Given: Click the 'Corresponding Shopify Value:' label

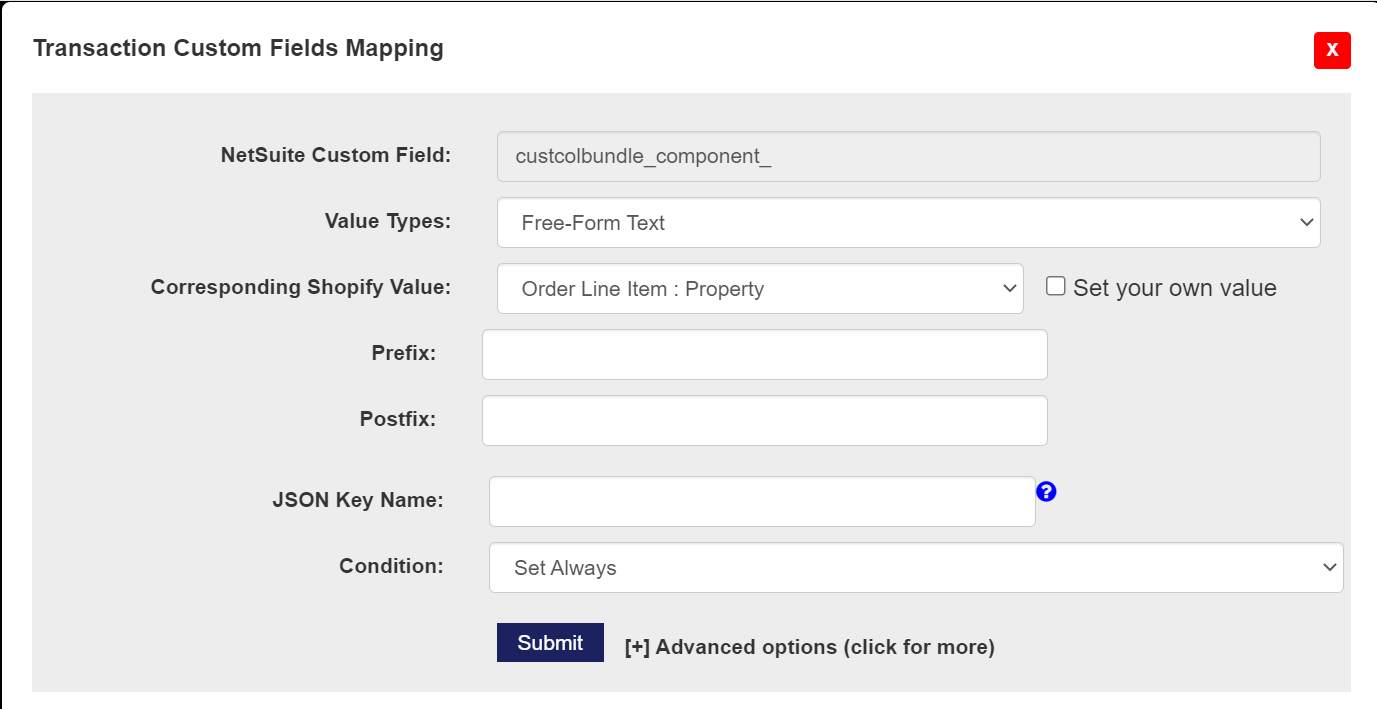Looking at the screenshot, I should (x=301, y=287).
